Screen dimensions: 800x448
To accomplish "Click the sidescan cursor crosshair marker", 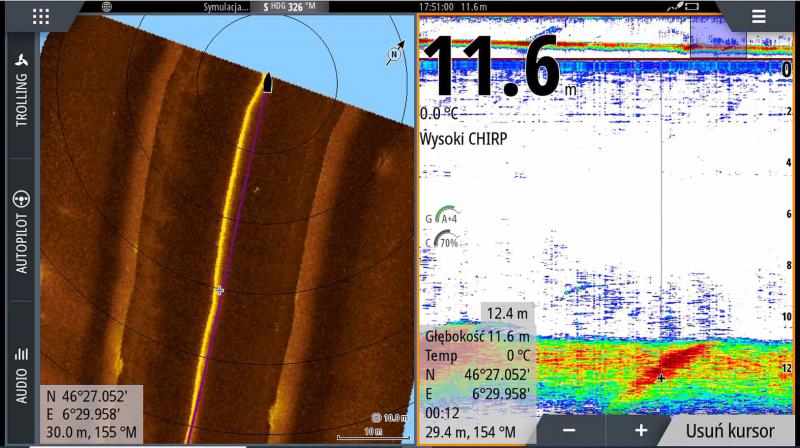I will click(x=220, y=290).
